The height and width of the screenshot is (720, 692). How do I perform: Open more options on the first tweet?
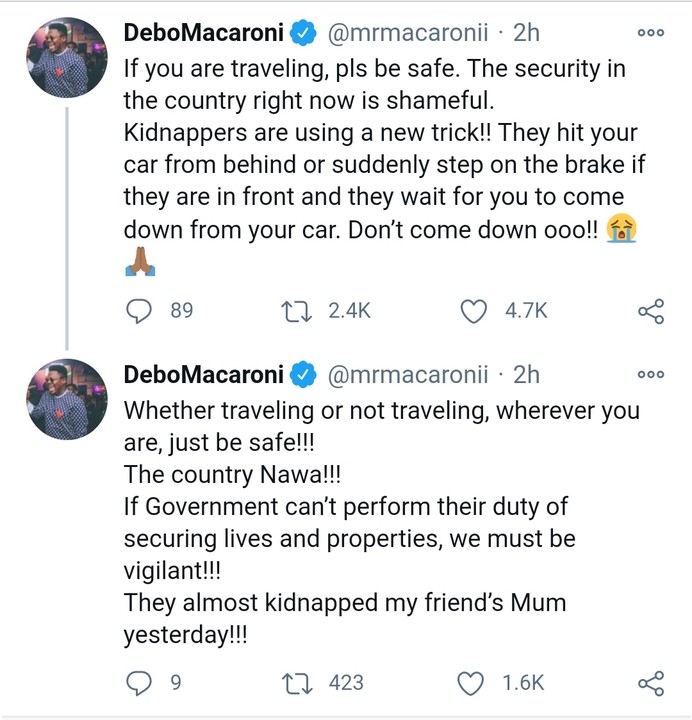coord(651,33)
